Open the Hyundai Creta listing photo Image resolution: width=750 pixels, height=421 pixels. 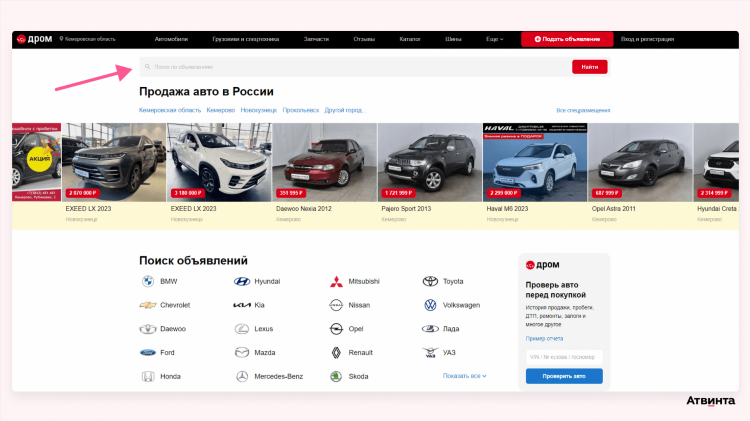[716, 162]
